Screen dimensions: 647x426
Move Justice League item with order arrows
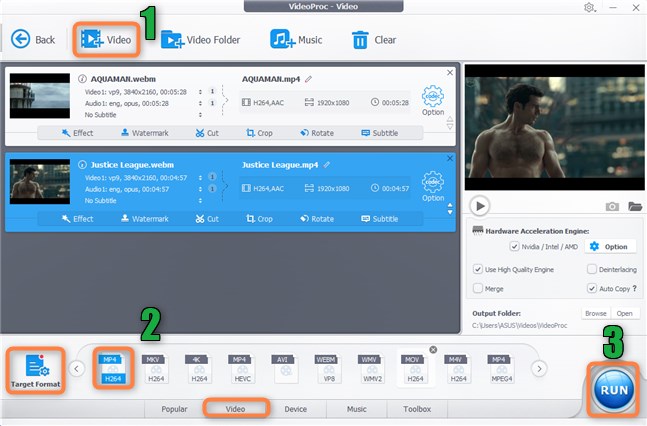pyautogui.click(x=450, y=209)
